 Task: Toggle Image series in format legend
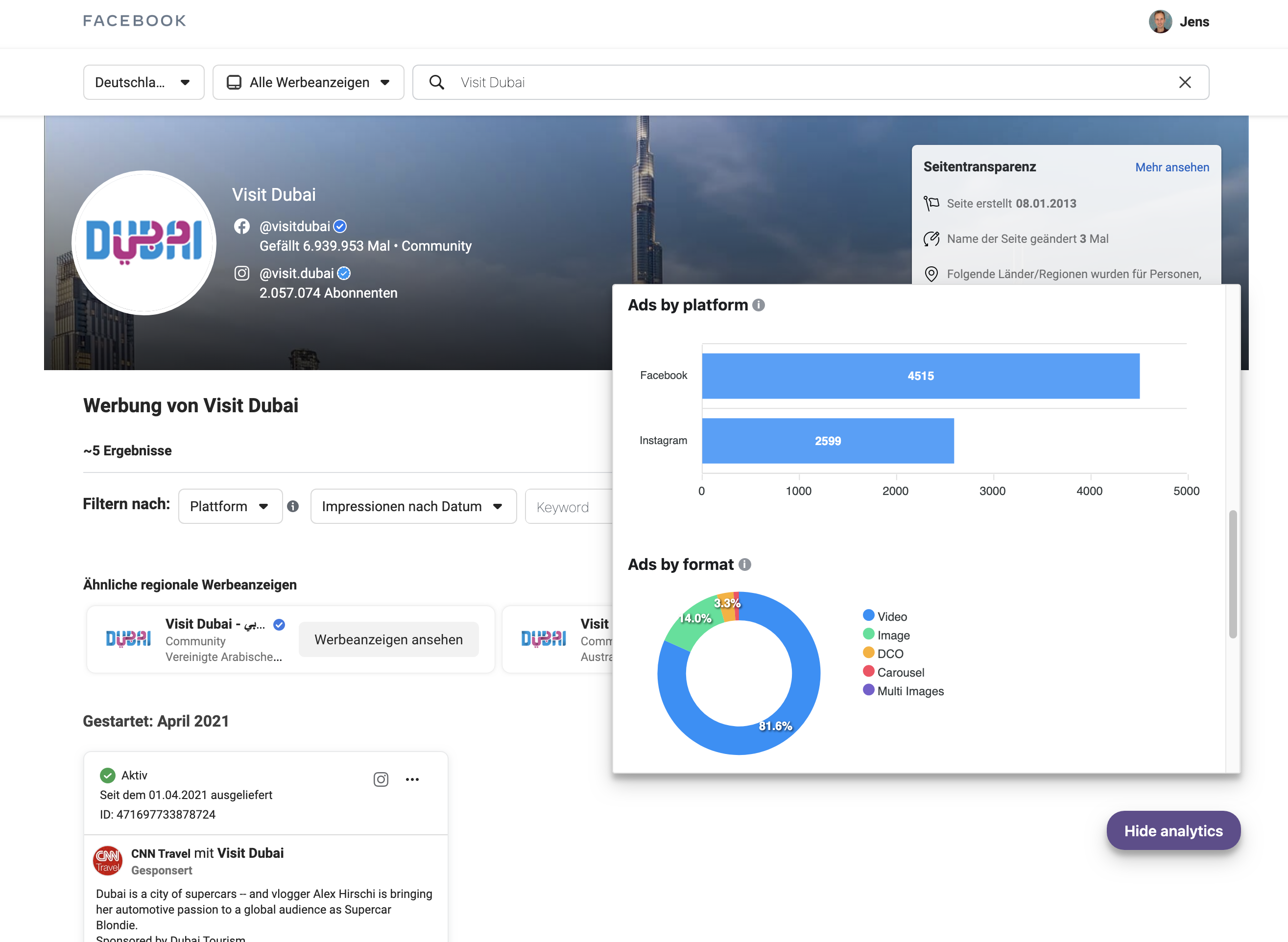point(886,635)
